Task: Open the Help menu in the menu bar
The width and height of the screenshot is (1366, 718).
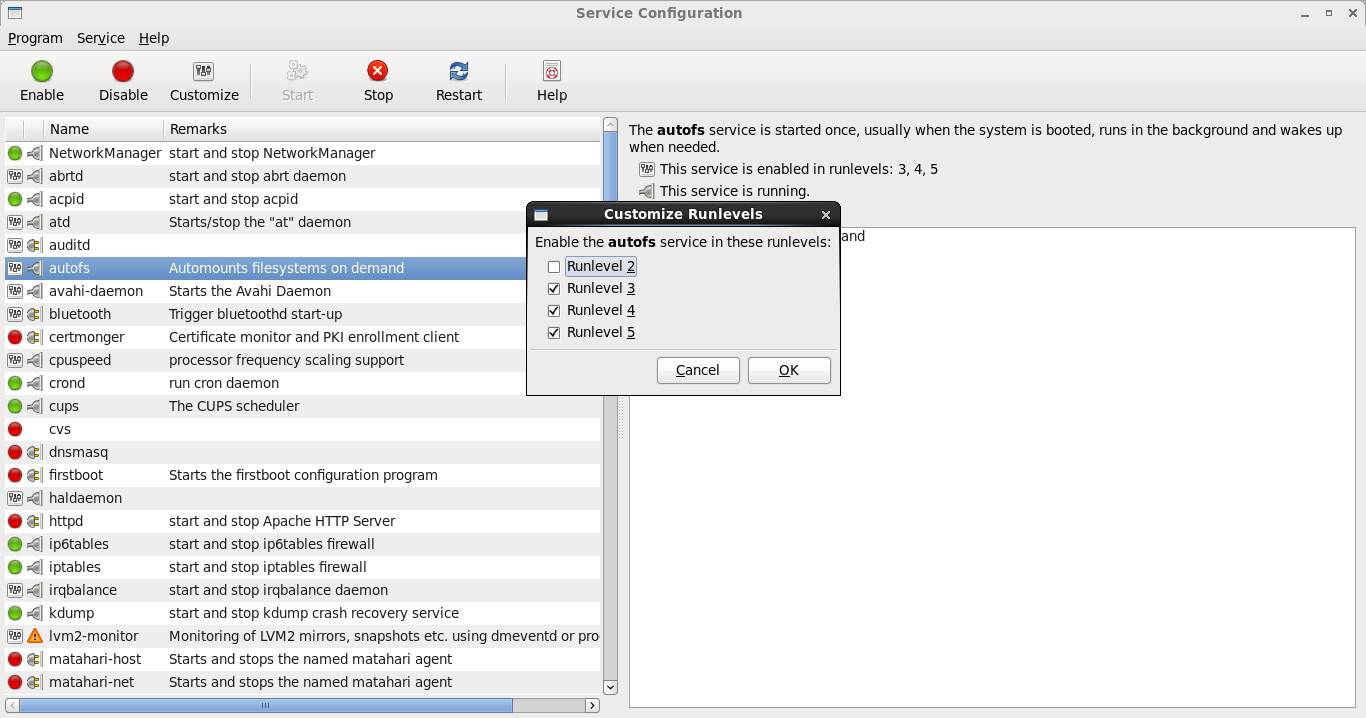Action: (x=154, y=38)
